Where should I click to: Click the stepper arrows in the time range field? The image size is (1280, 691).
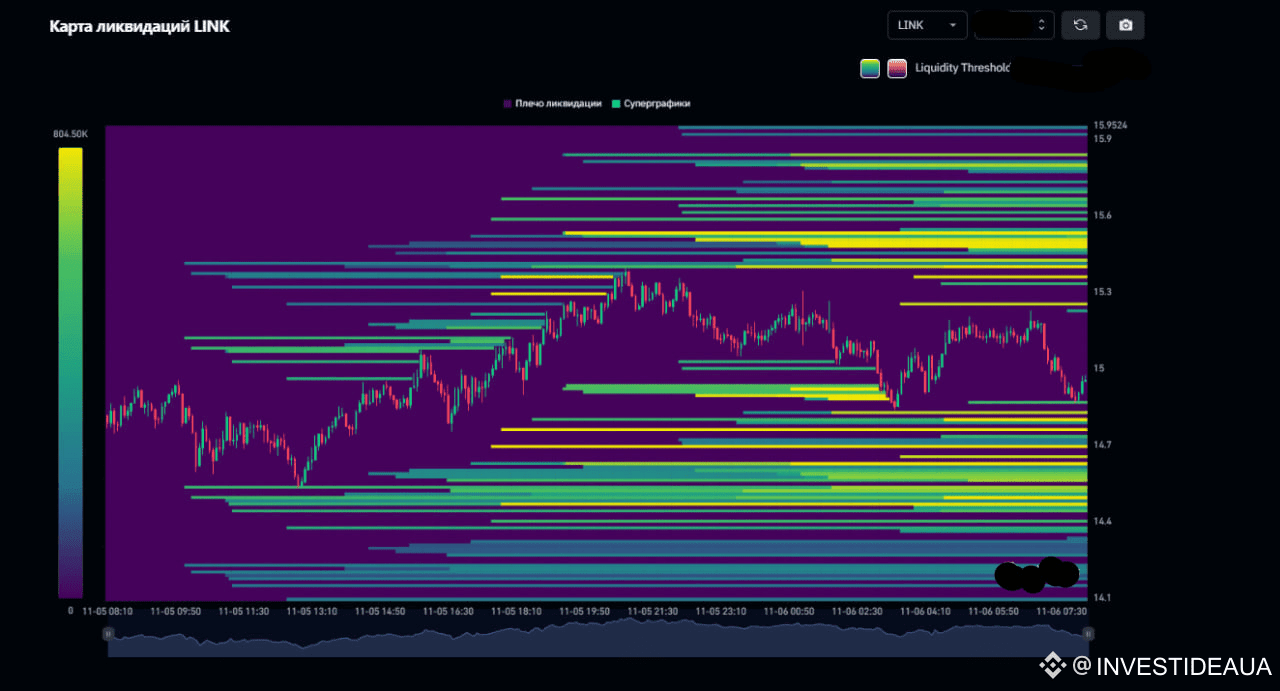[1043, 25]
